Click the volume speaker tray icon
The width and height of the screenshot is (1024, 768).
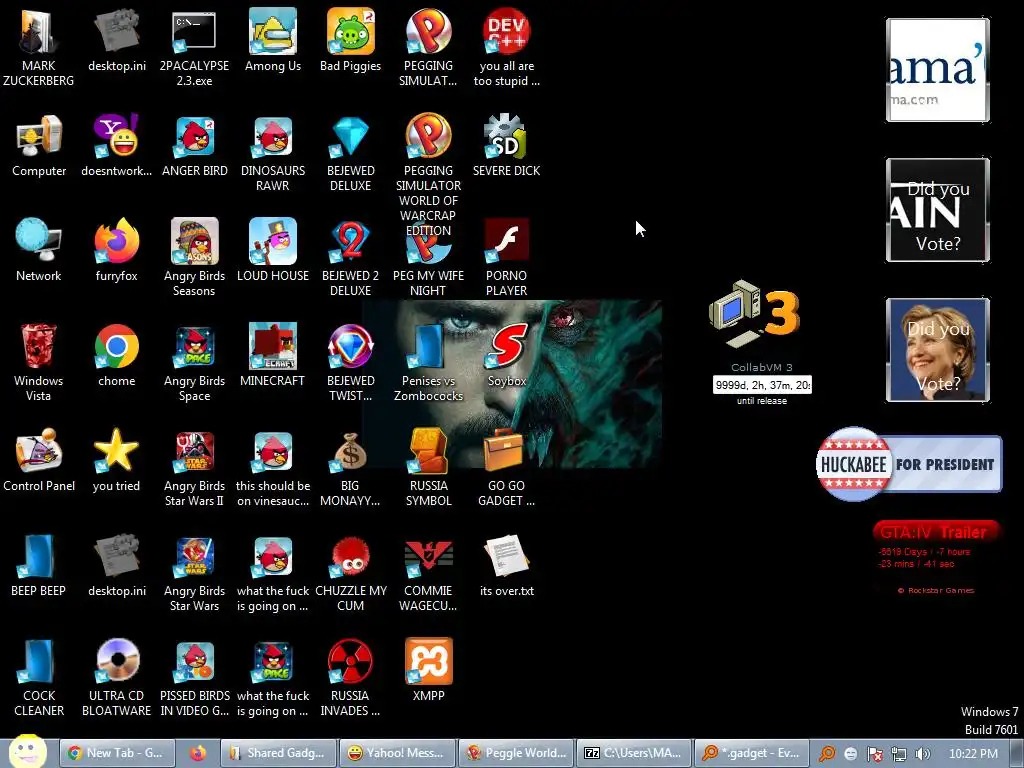[922, 754]
